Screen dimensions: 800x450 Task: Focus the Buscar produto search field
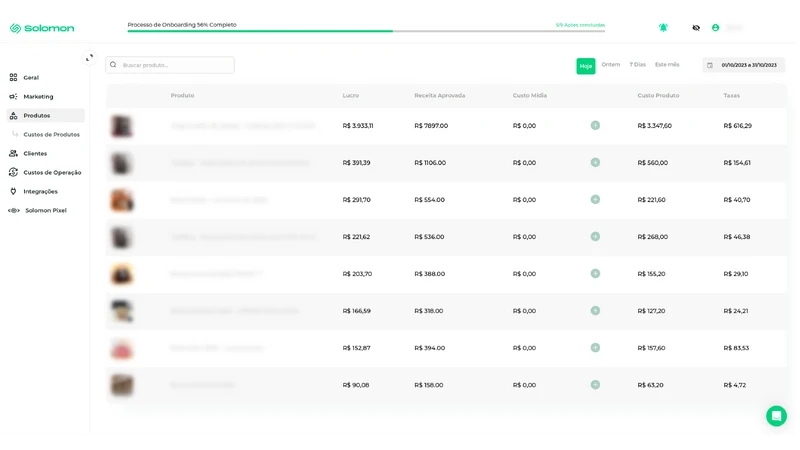pyautogui.click(x=170, y=65)
